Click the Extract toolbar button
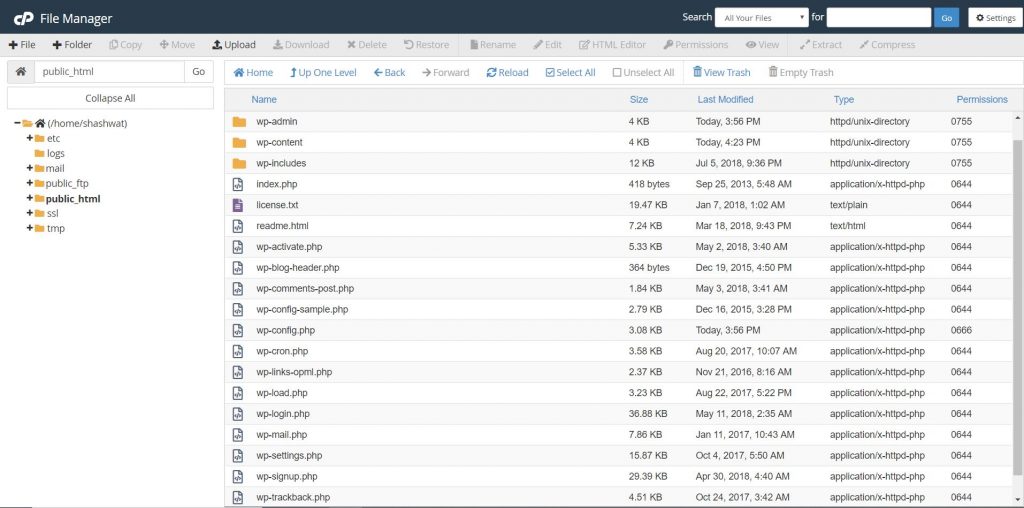This screenshot has width=1024, height=508. (x=821, y=44)
